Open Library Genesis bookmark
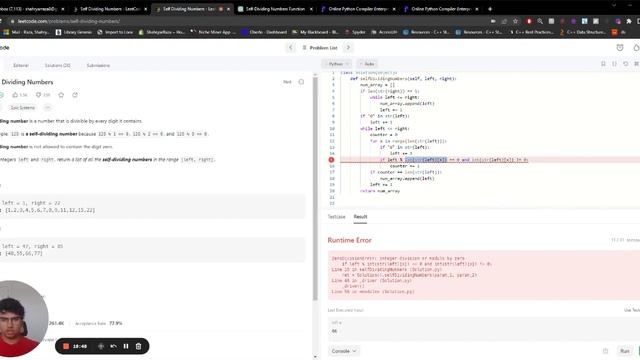The height and width of the screenshot is (360, 640). click(74, 32)
